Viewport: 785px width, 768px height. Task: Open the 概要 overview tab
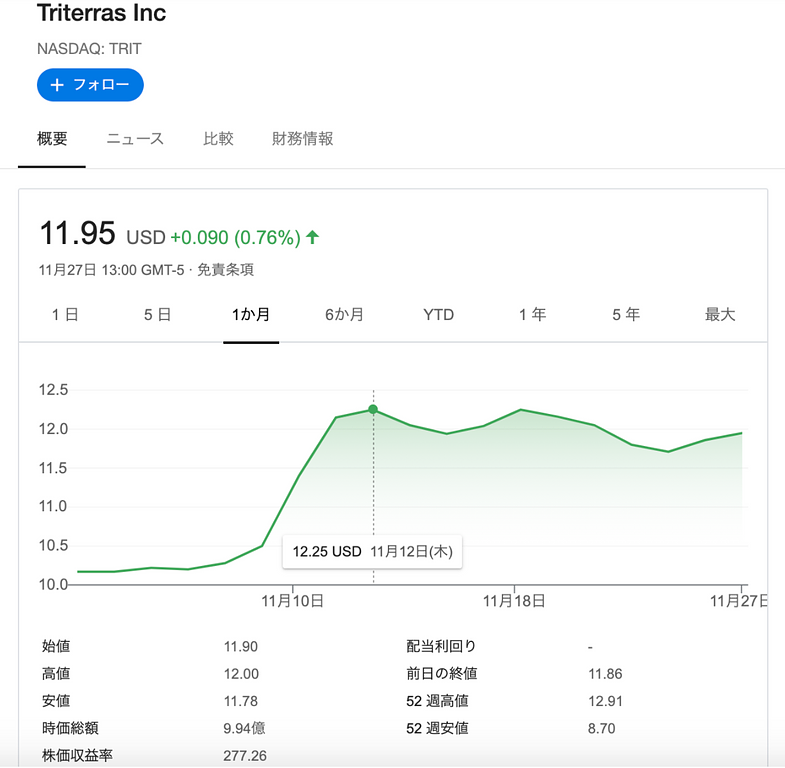pyautogui.click(x=52, y=139)
